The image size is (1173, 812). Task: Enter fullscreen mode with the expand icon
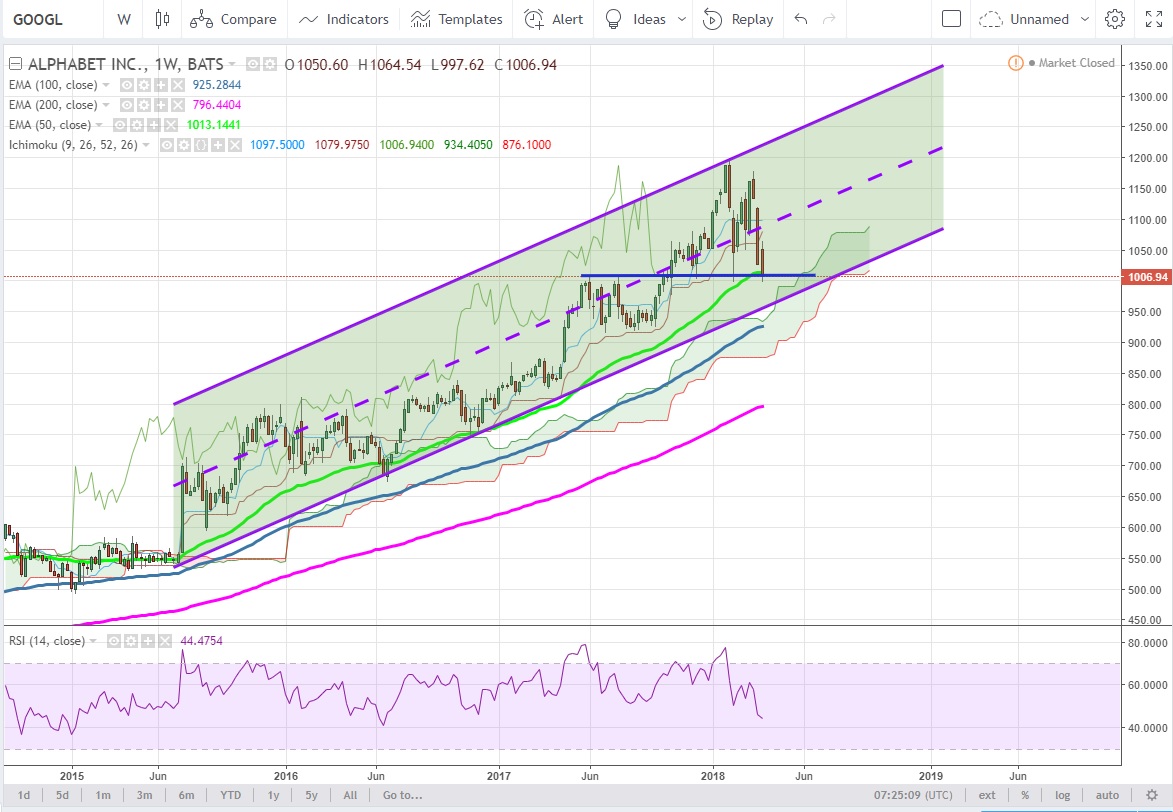tap(1153, 19)
